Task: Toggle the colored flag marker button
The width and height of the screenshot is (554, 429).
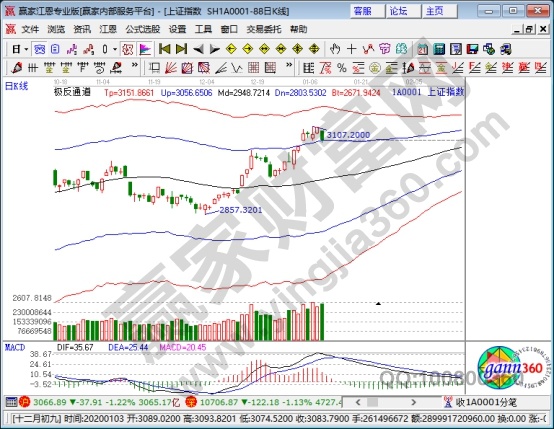Action: (145, 49)
